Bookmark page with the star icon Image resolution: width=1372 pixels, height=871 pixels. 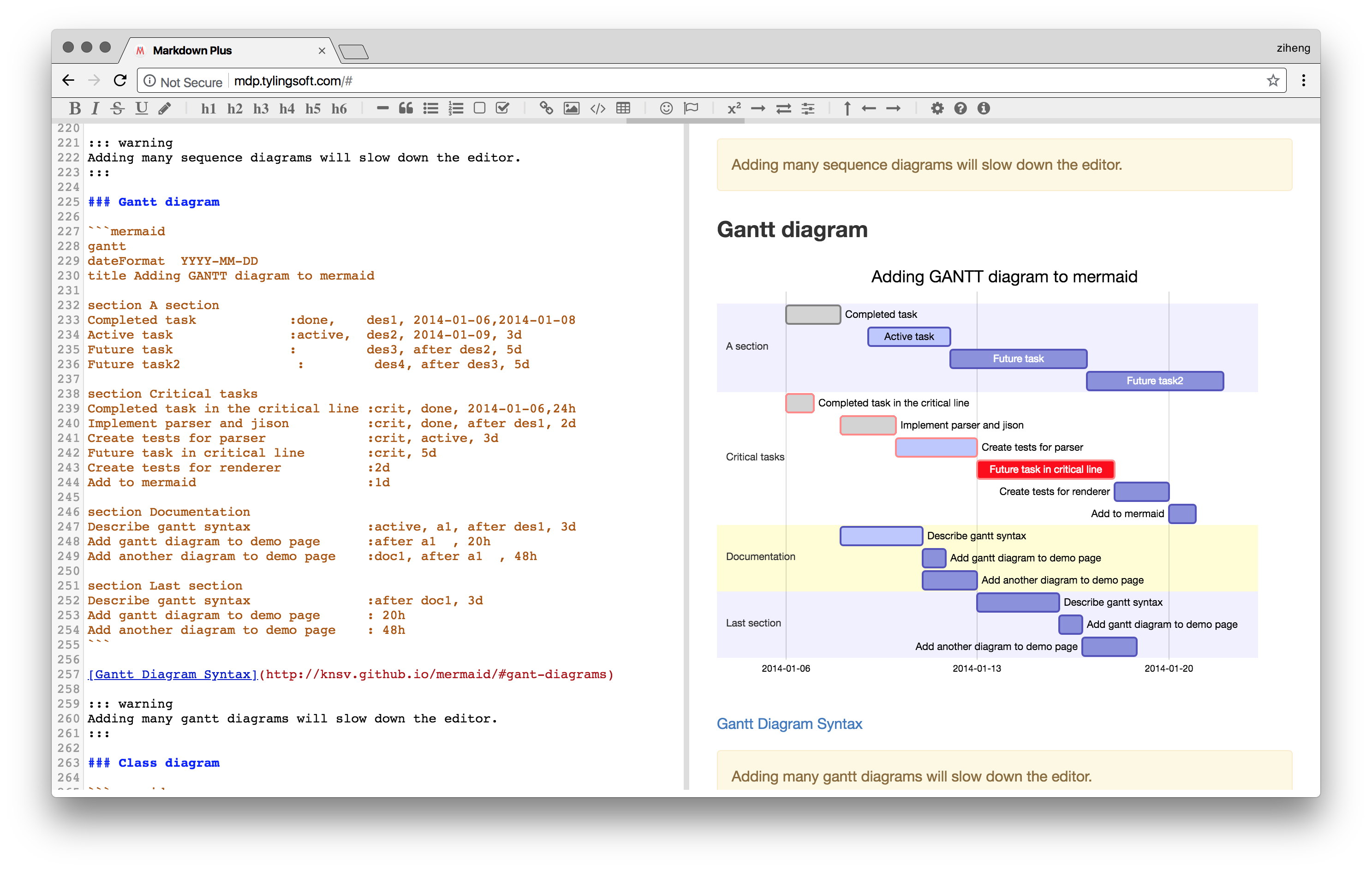point(1273,80)
